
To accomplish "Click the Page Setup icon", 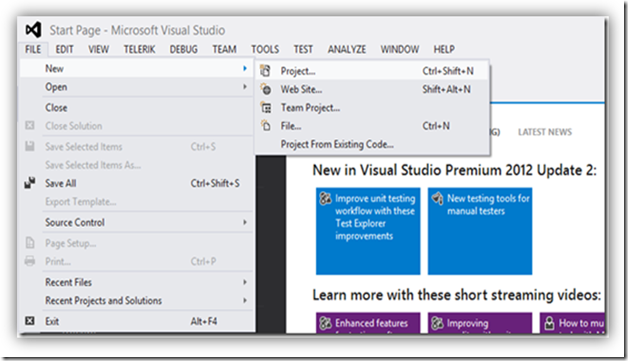I will click(30, 243).
